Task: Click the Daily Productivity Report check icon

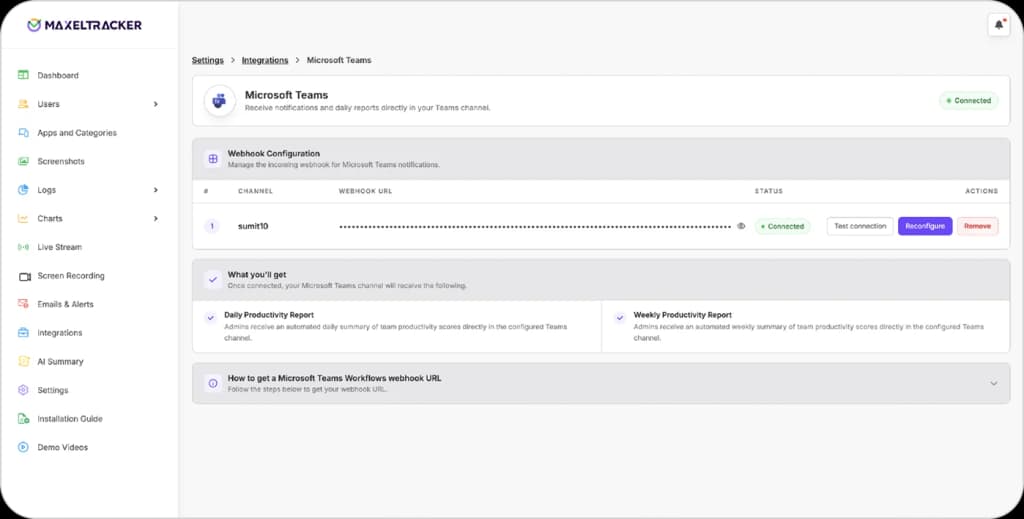Action: click(210, 318)
